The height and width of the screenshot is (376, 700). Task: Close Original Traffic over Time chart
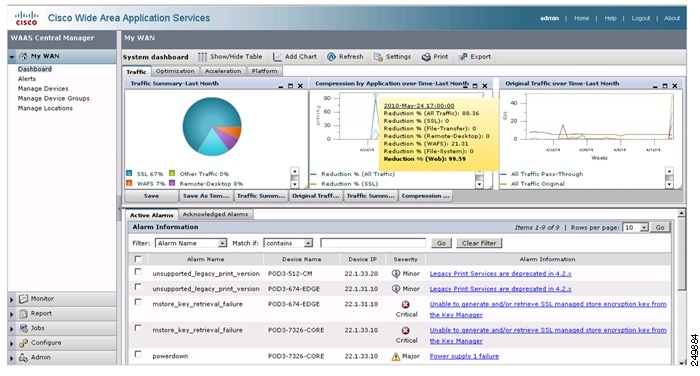[675, 86]
